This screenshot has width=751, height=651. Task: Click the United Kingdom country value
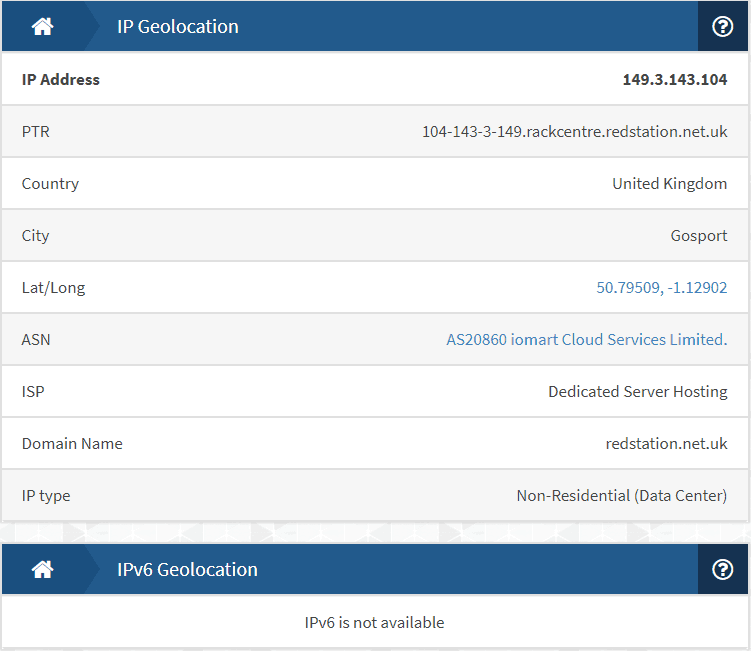click(670, 183)
